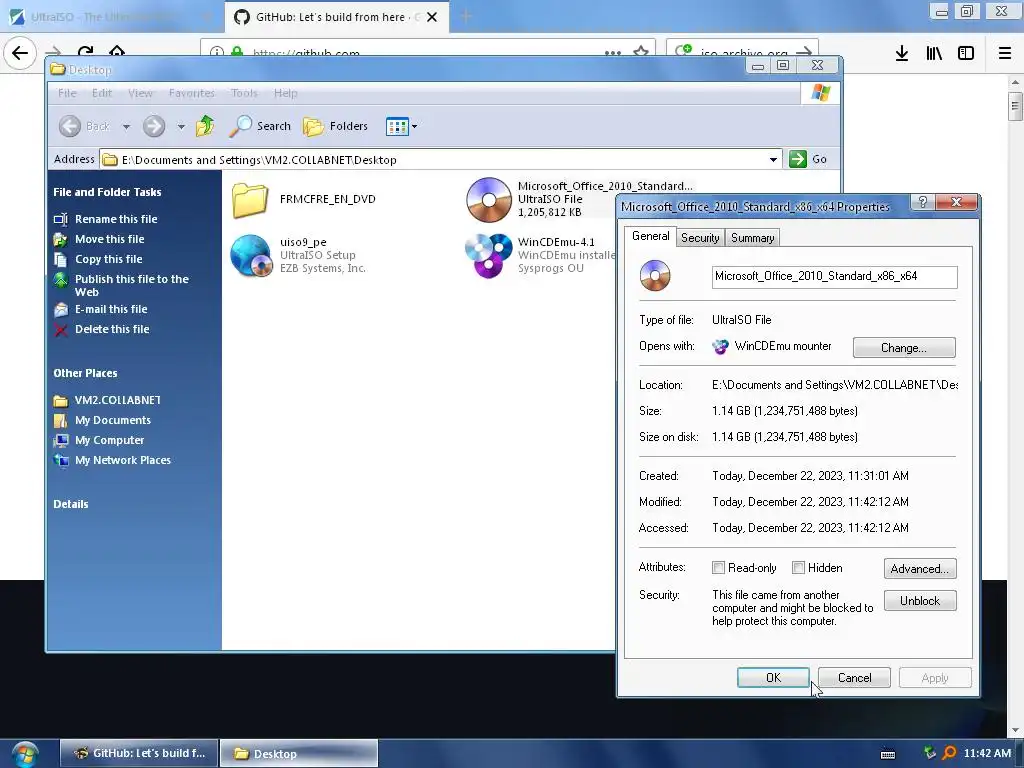This screenshot has height=768, width=1024.
Task: Select the Microsoft_Office_2010_Standard ISO file icon
Action: [x=488, y=199]
